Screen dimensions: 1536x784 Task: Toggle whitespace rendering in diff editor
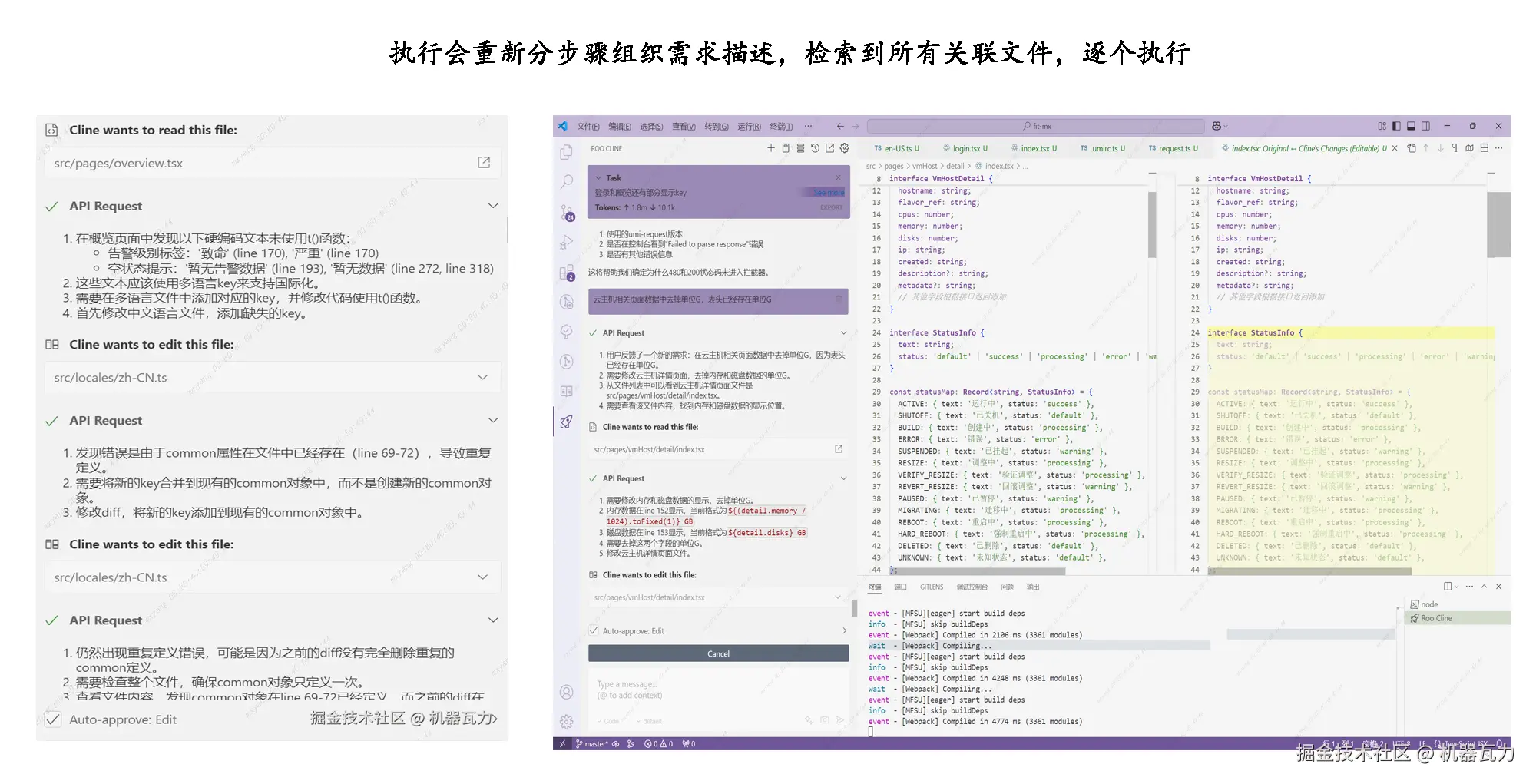tap(1455, 148)
